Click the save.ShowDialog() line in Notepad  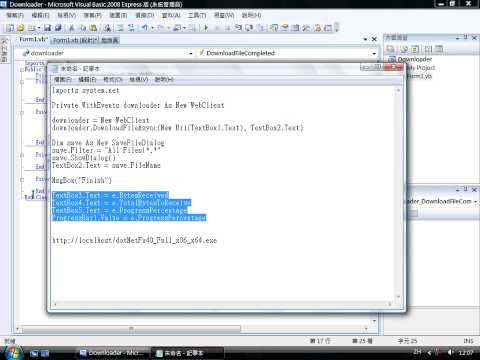[x=84, y=158]
